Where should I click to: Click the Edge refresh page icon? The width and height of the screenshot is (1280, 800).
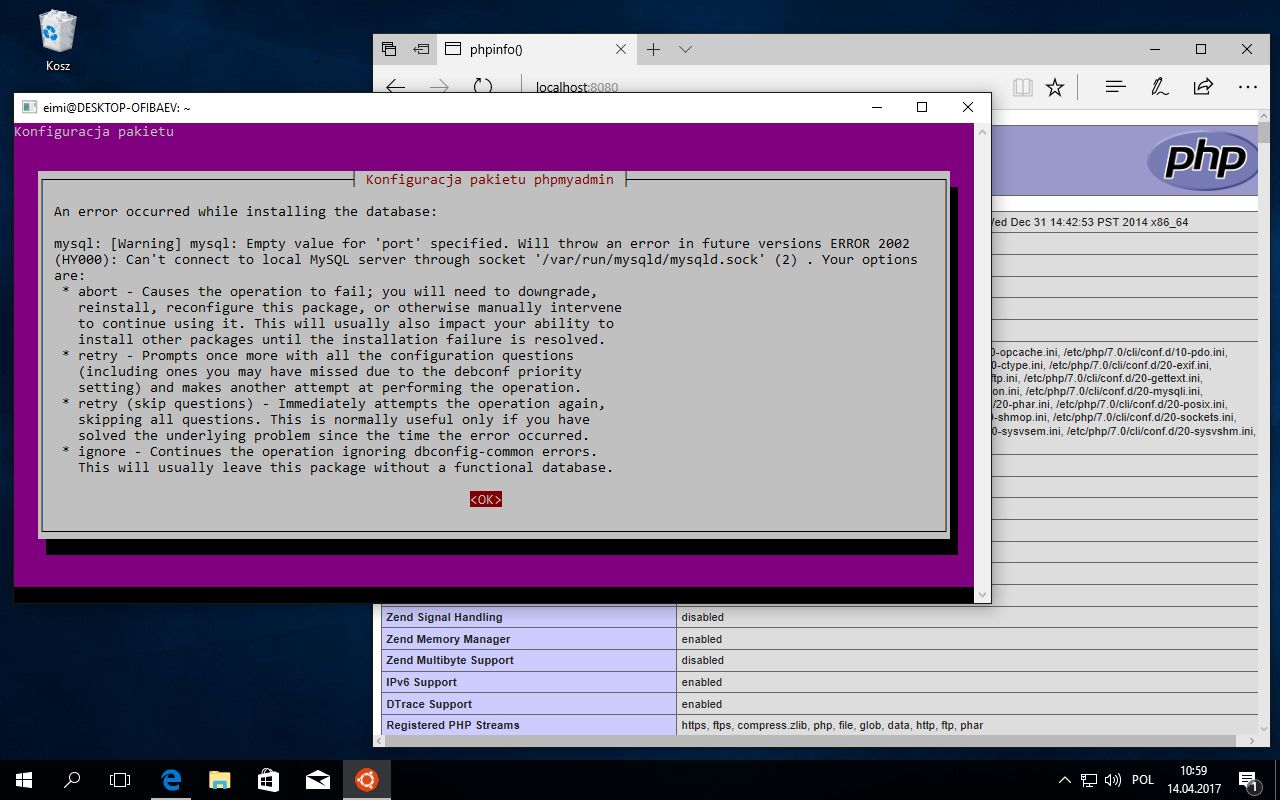[x=483, y=87]
